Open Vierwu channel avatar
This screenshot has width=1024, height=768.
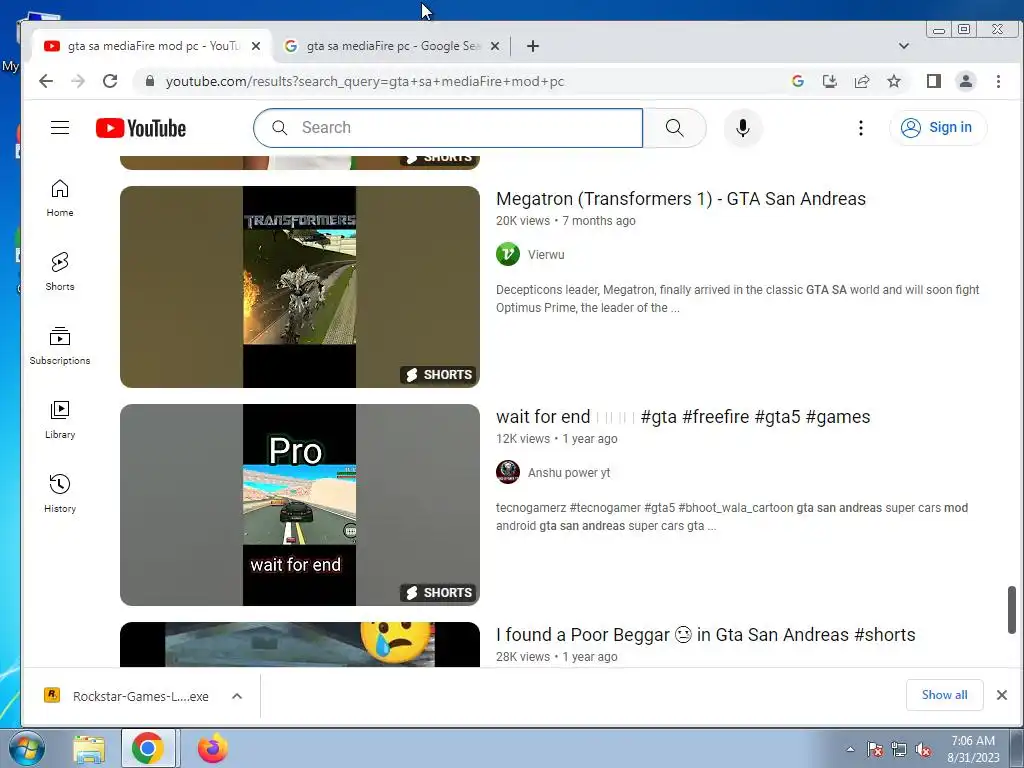pos(507,254)
